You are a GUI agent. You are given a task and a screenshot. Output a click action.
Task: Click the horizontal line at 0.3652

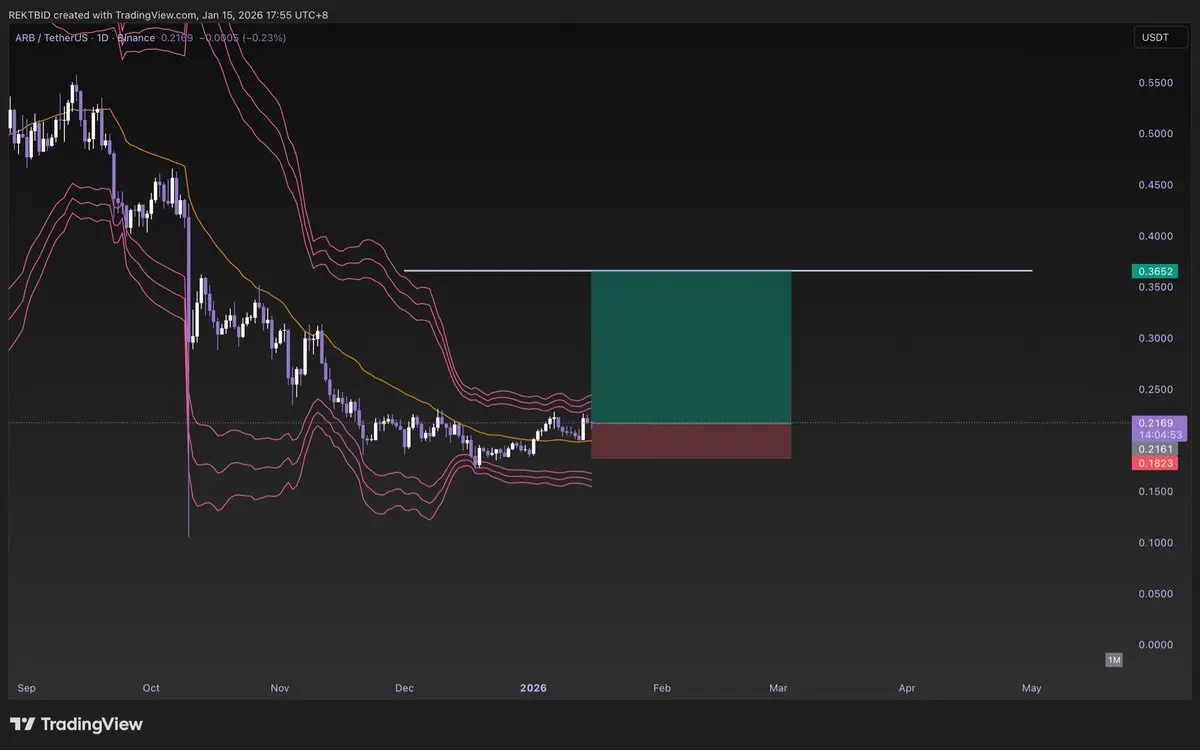tap(718, 271)
